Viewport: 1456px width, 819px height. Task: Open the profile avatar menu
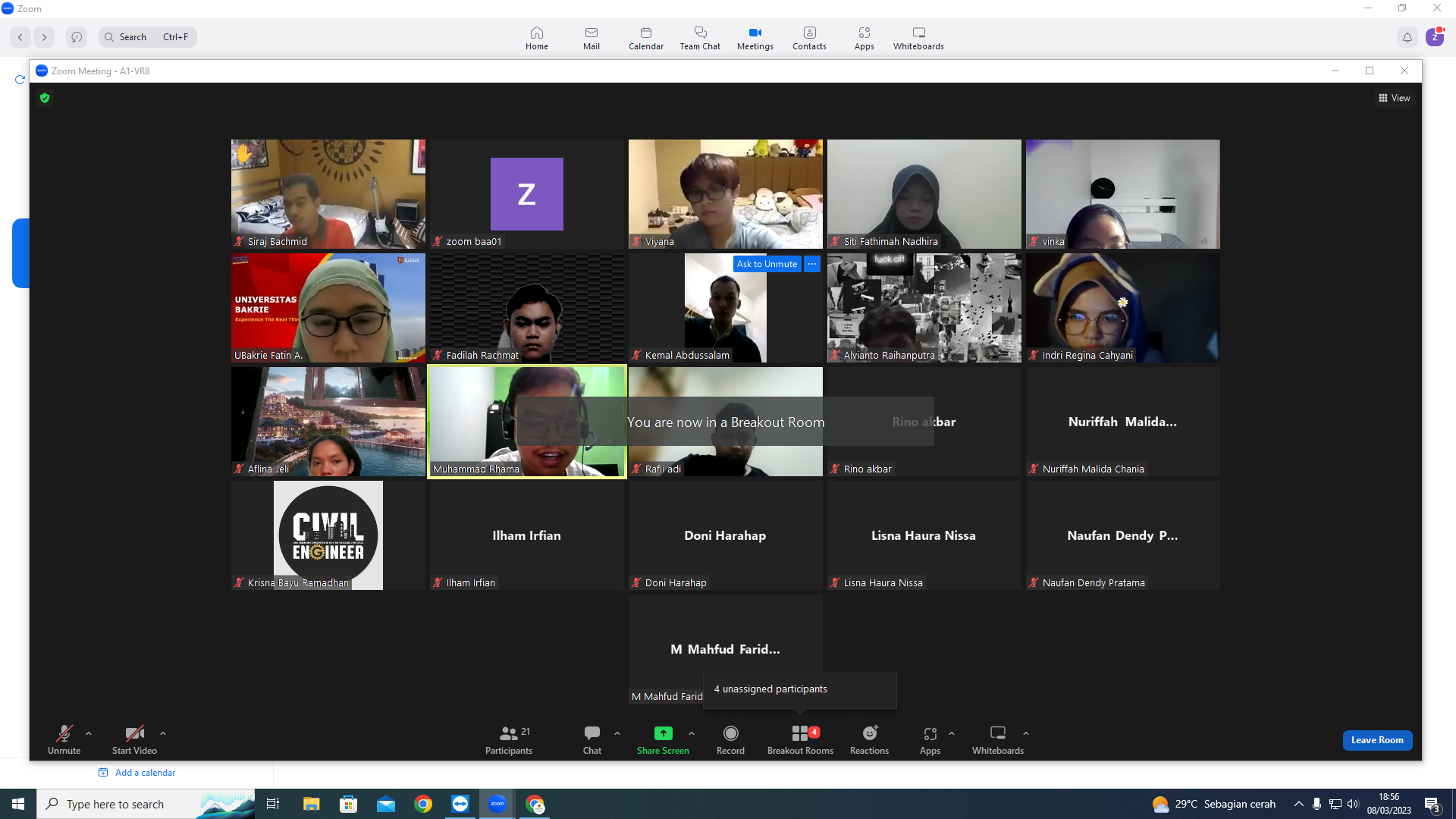(1435, 37)
